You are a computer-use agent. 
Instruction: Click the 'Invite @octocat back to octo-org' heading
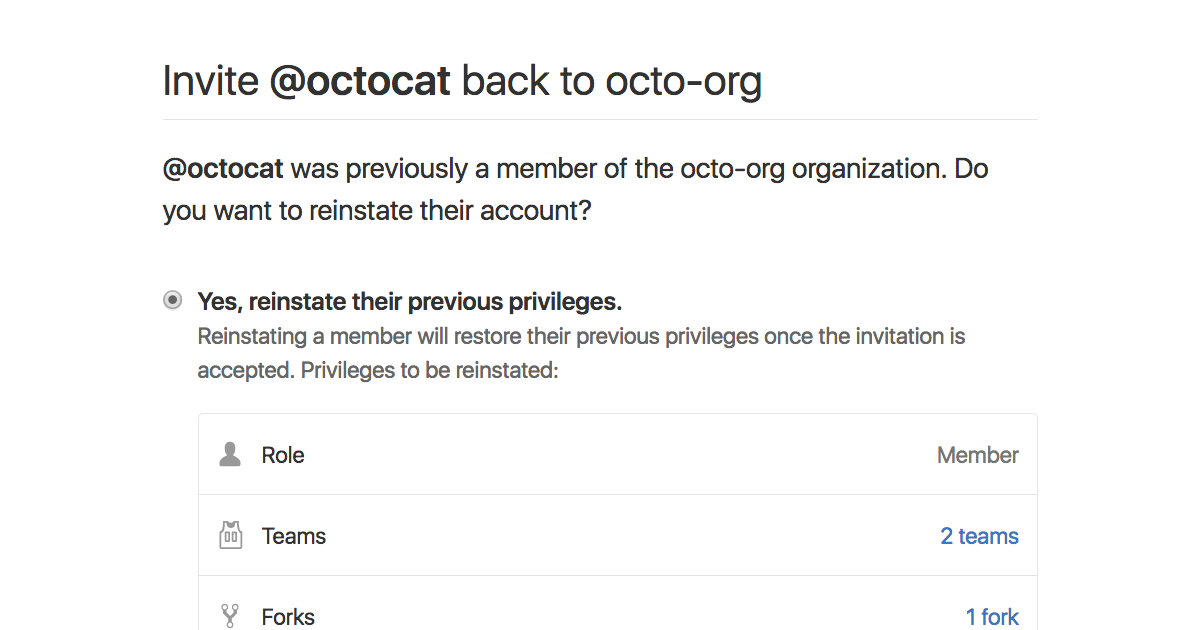pyautogui.click(x=462, y=80)
